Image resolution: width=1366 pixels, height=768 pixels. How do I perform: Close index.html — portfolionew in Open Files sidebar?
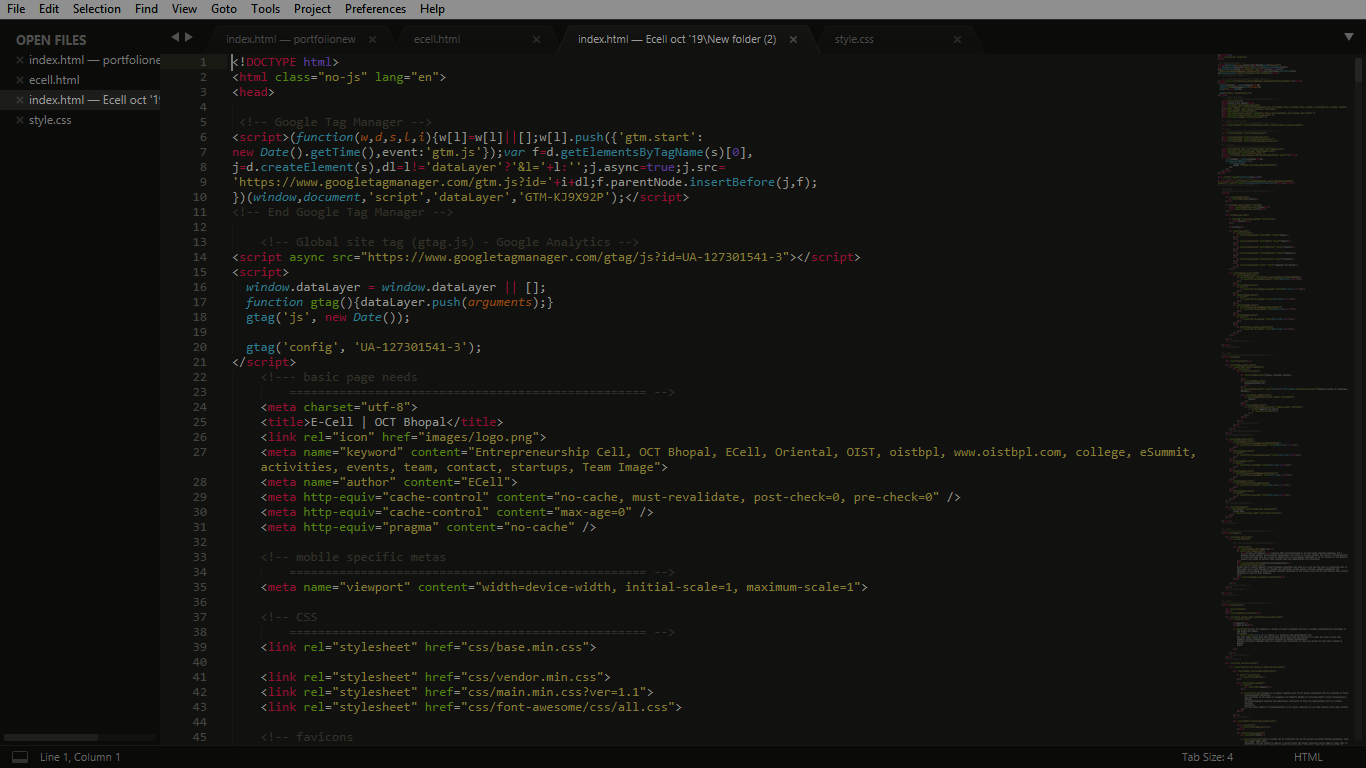coord(20,60)
